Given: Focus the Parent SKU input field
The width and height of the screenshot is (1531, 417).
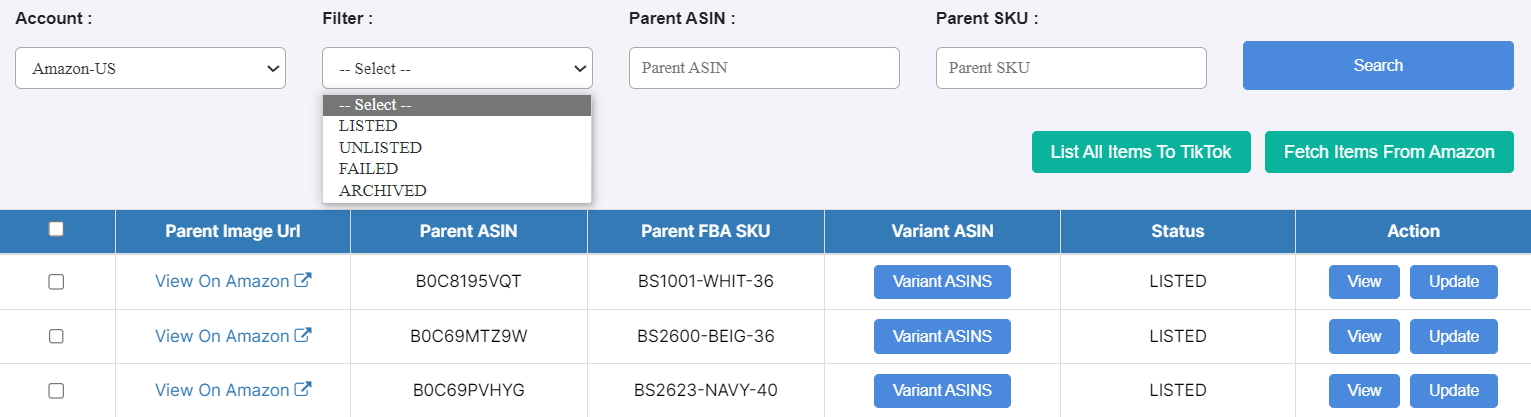Looking at the screenshot, I should (1071, 68).
